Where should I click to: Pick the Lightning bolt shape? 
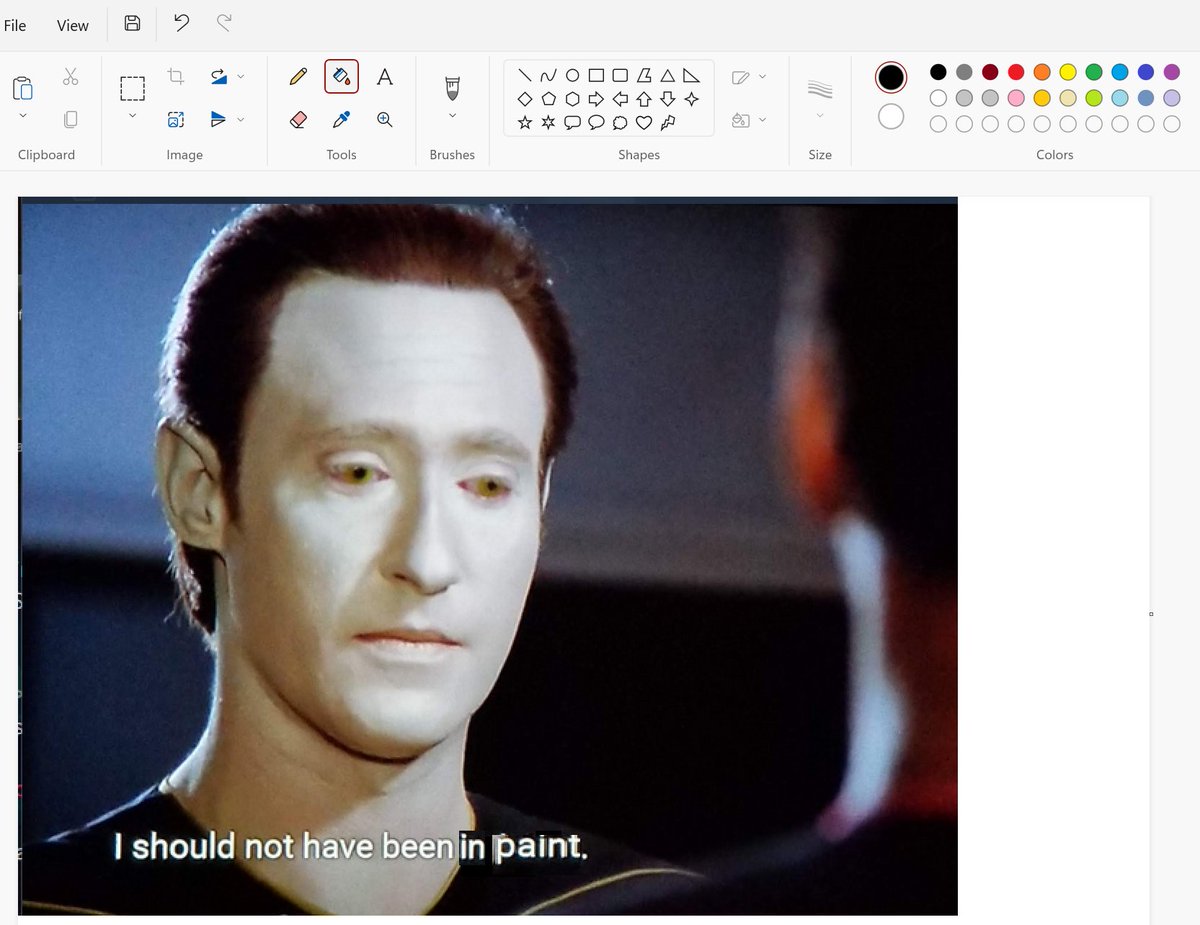[668, 123]
